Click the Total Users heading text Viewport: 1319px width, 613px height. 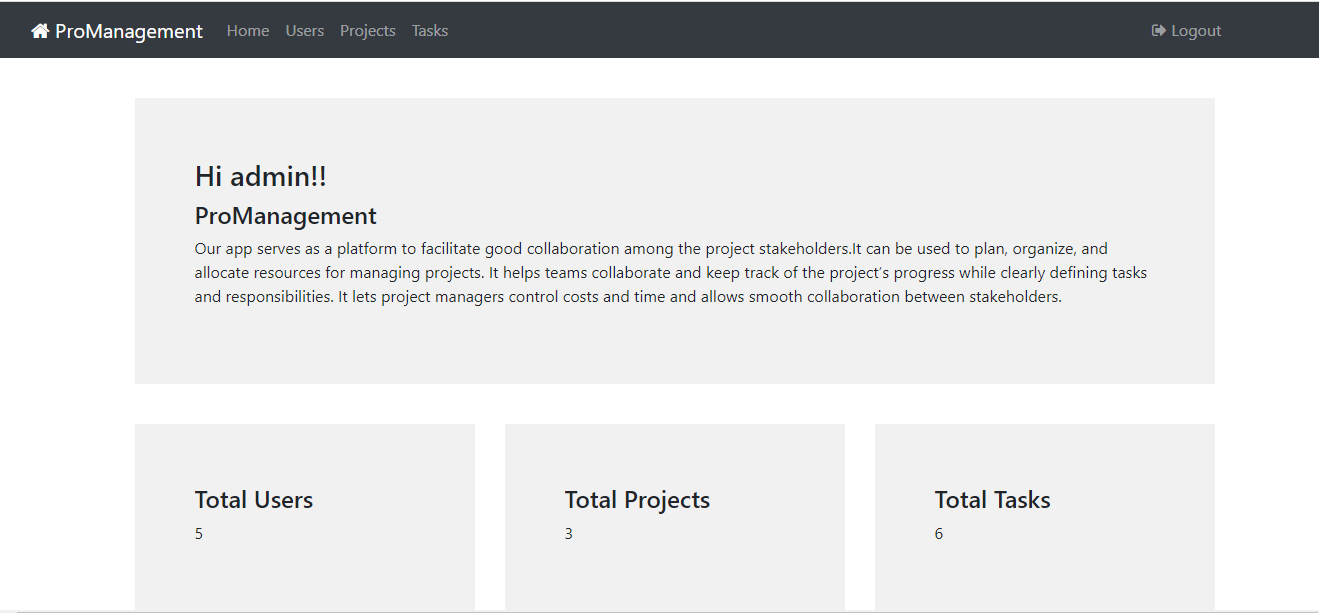(253, 500)
